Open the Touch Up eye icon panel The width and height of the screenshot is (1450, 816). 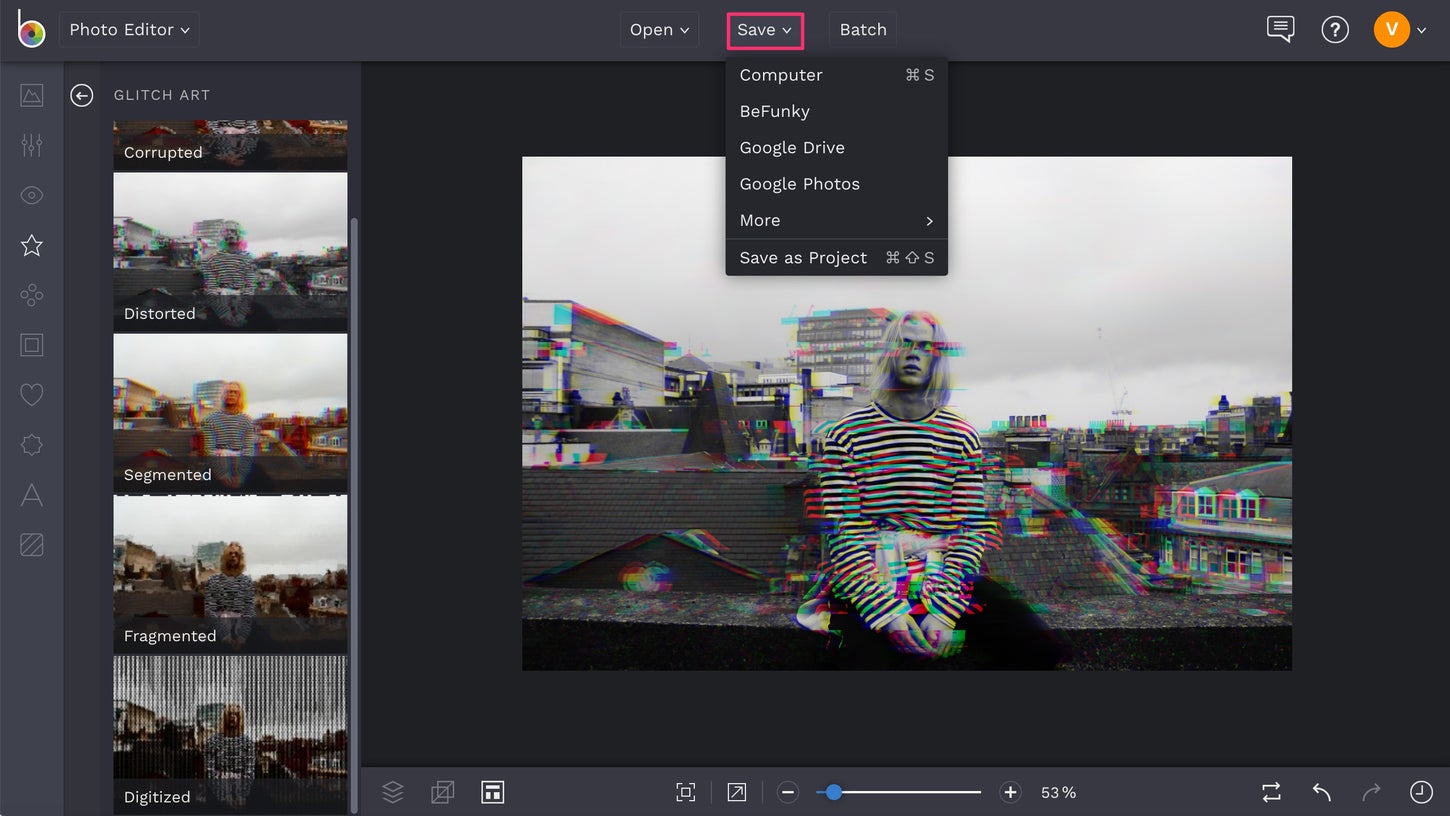(31, 195)
